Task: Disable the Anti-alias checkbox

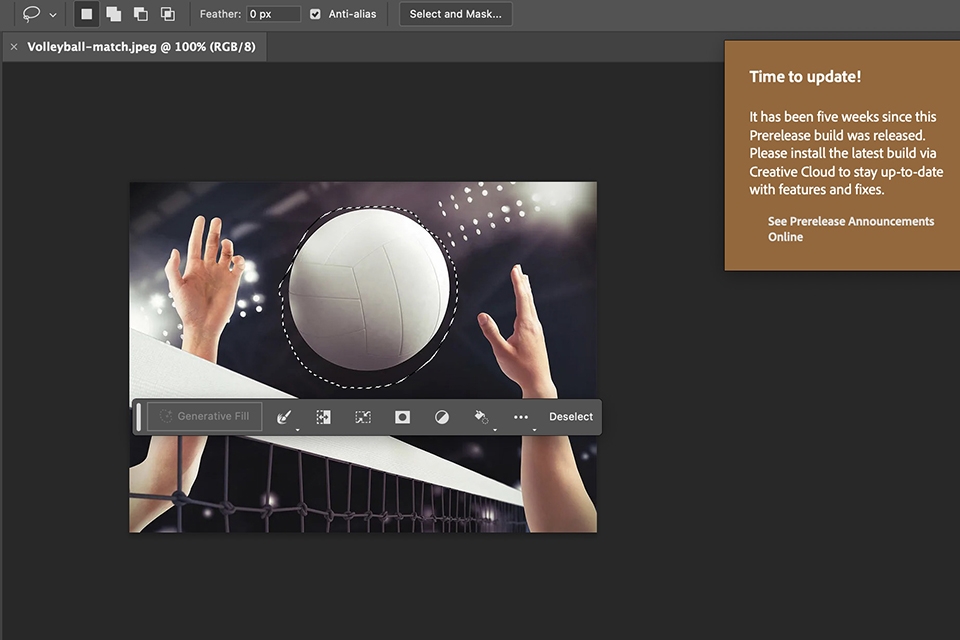Action: [316, 14]
